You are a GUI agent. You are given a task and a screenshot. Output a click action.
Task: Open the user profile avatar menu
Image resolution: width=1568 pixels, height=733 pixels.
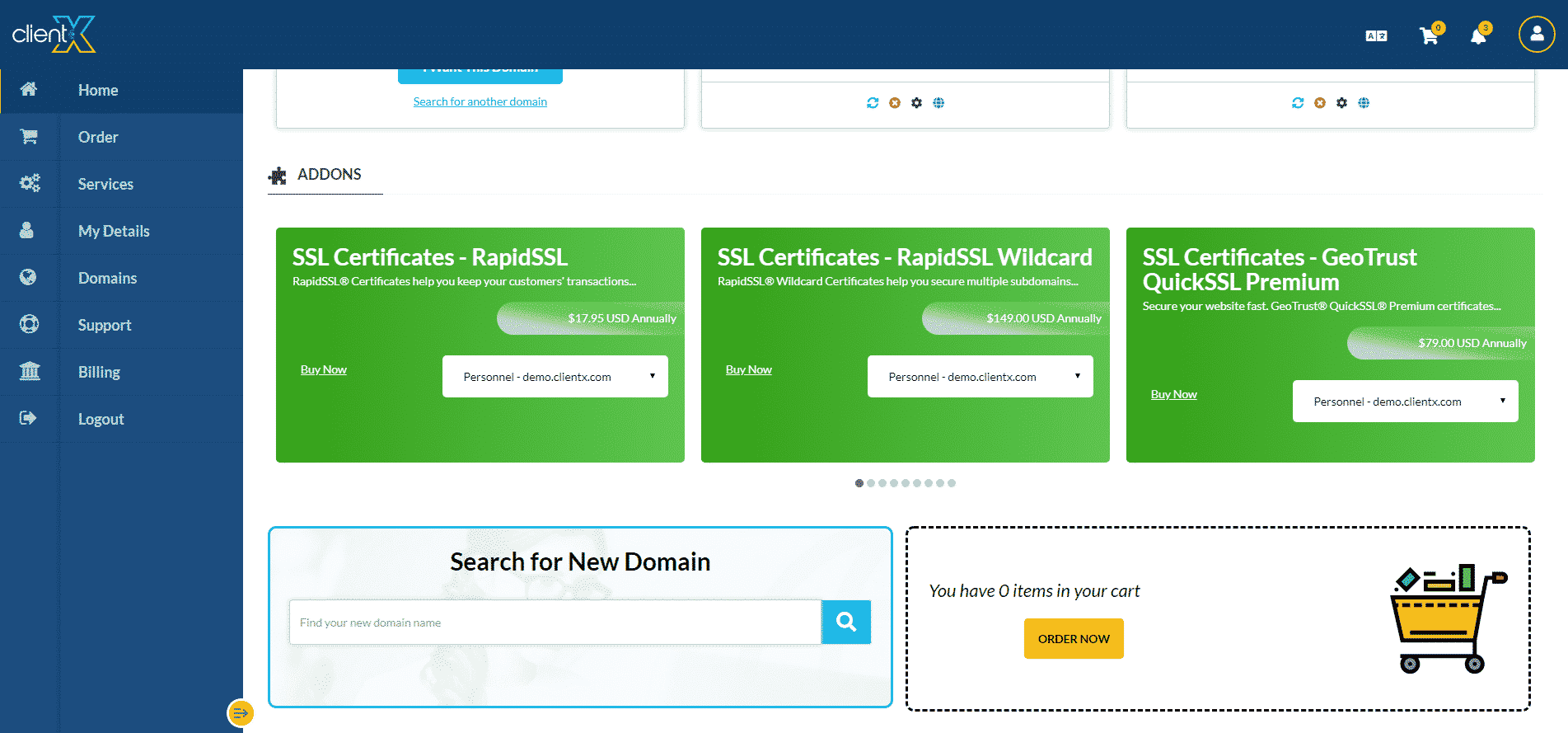click(1536, 35)
